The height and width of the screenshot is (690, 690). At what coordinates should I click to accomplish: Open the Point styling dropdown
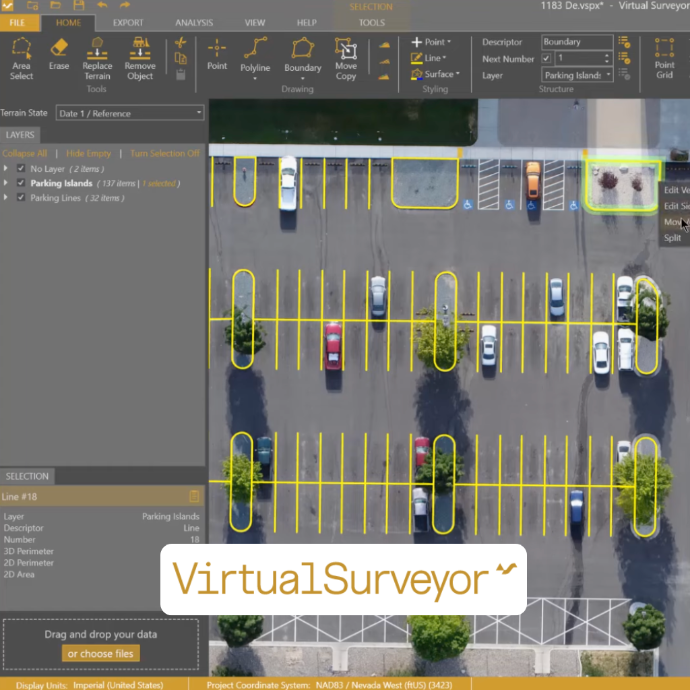tap(449, 42)
